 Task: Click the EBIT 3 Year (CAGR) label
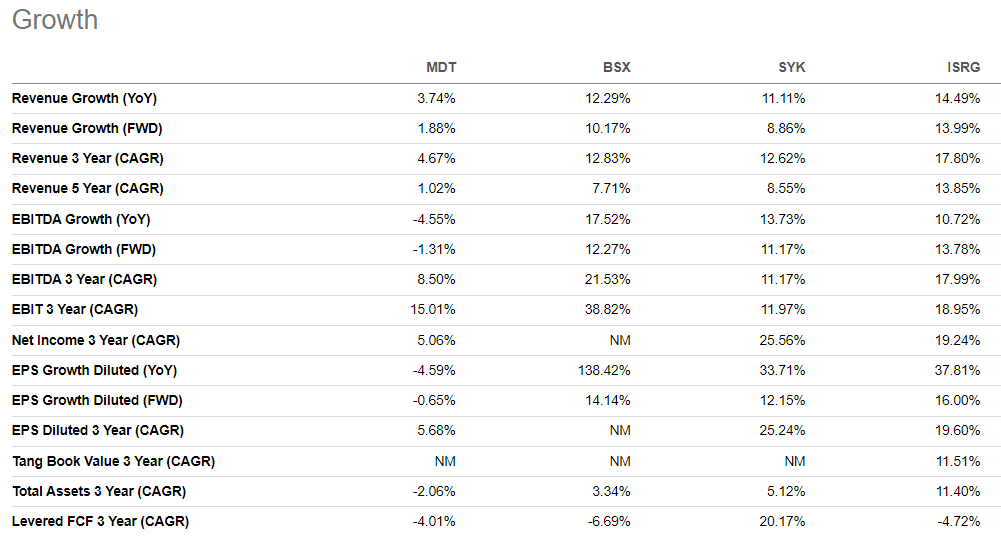point(75,310)
